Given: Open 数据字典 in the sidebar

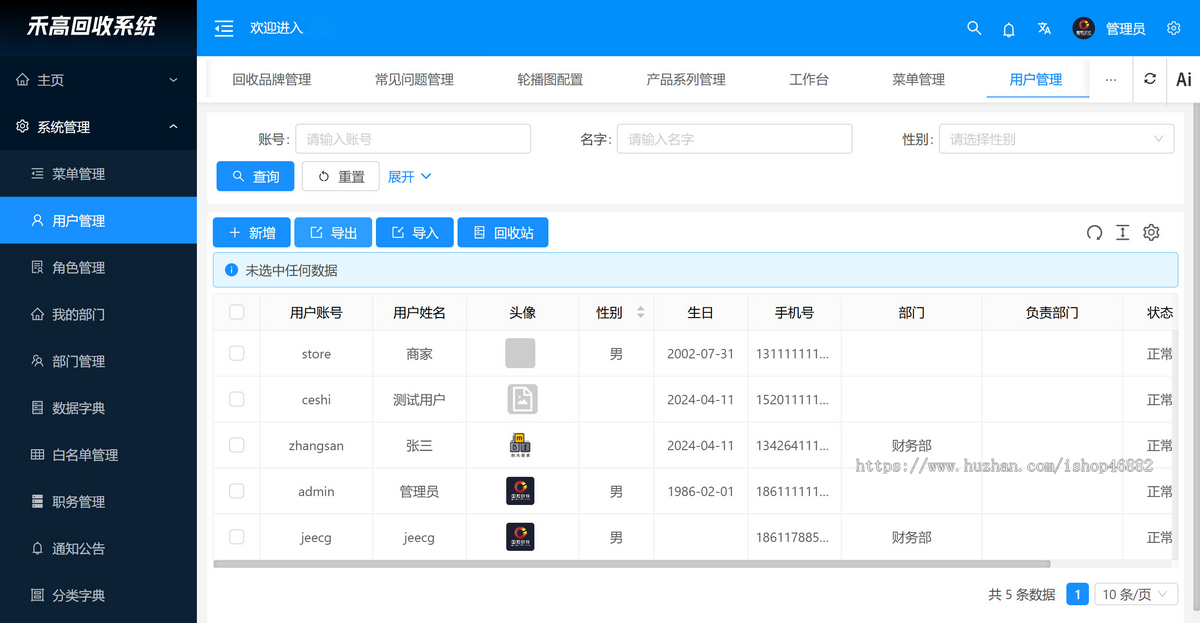Looking at the screenshot, I should (98, 408).
